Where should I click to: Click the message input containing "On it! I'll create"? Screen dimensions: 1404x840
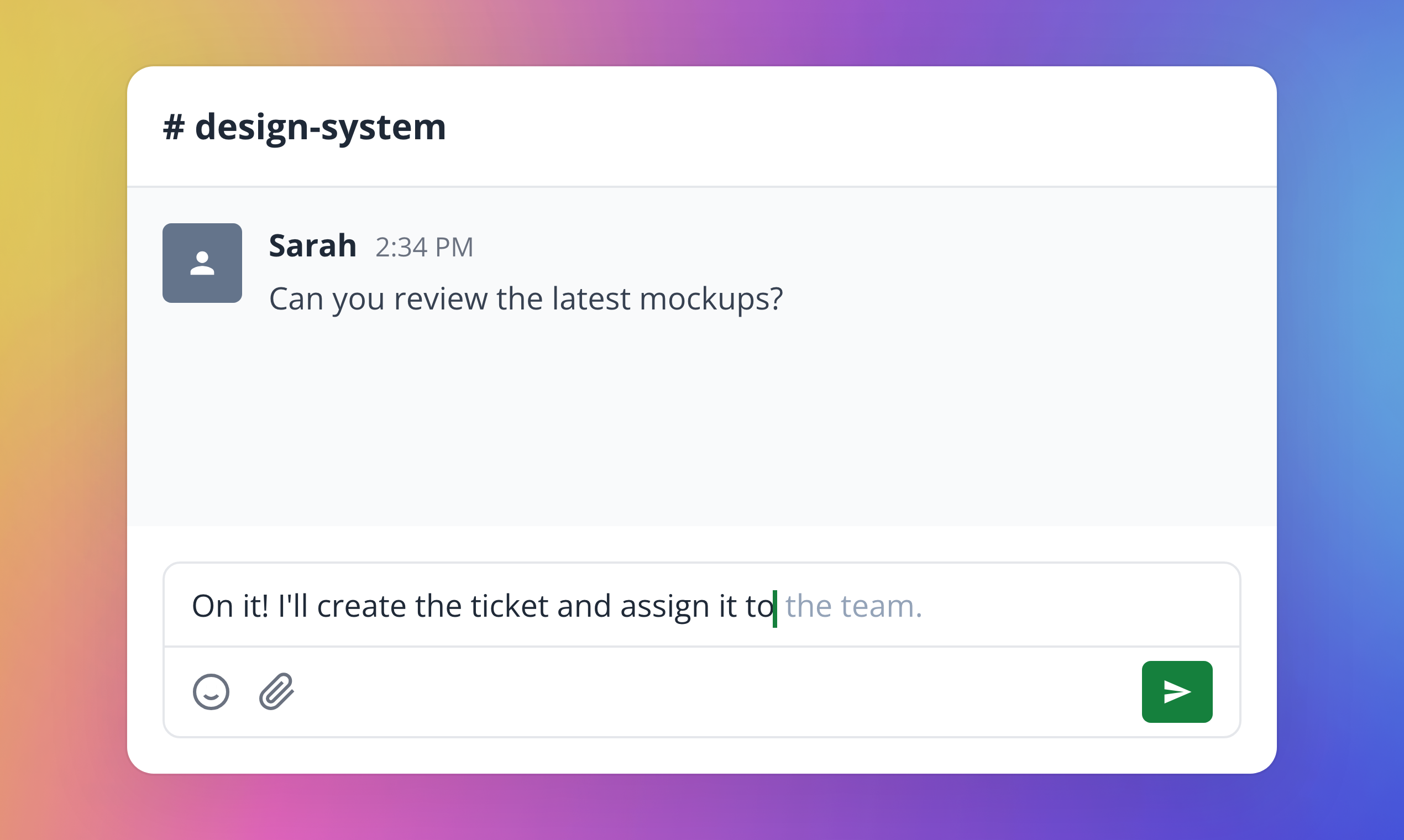[702, 605]
